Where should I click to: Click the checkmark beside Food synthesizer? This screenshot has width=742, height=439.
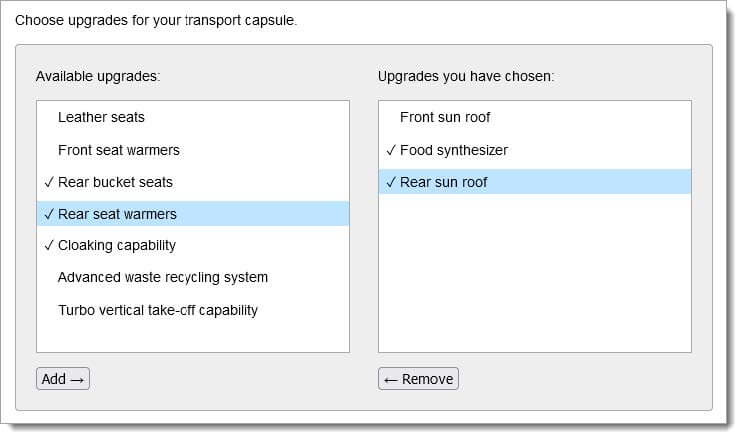click(391, 150)
